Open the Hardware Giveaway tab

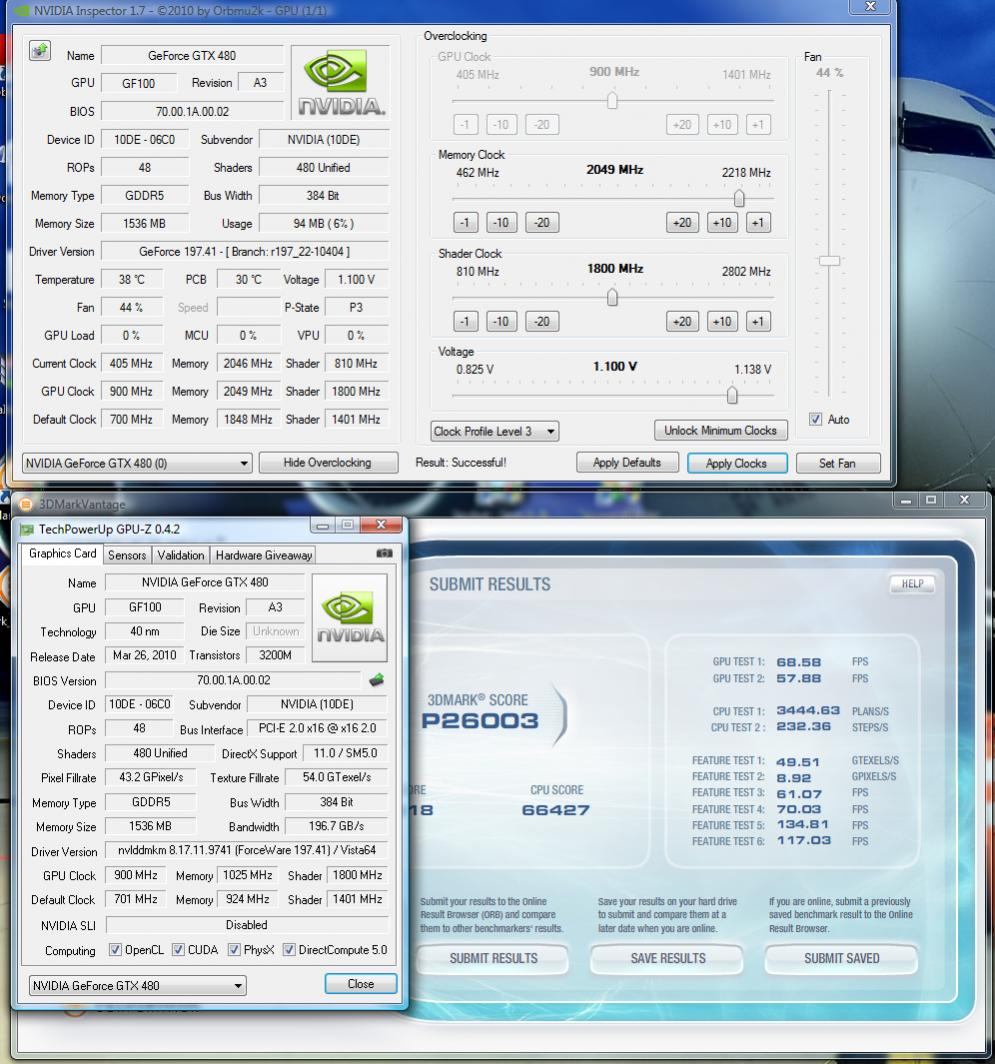pyautogui.click(x=263, y=555)
